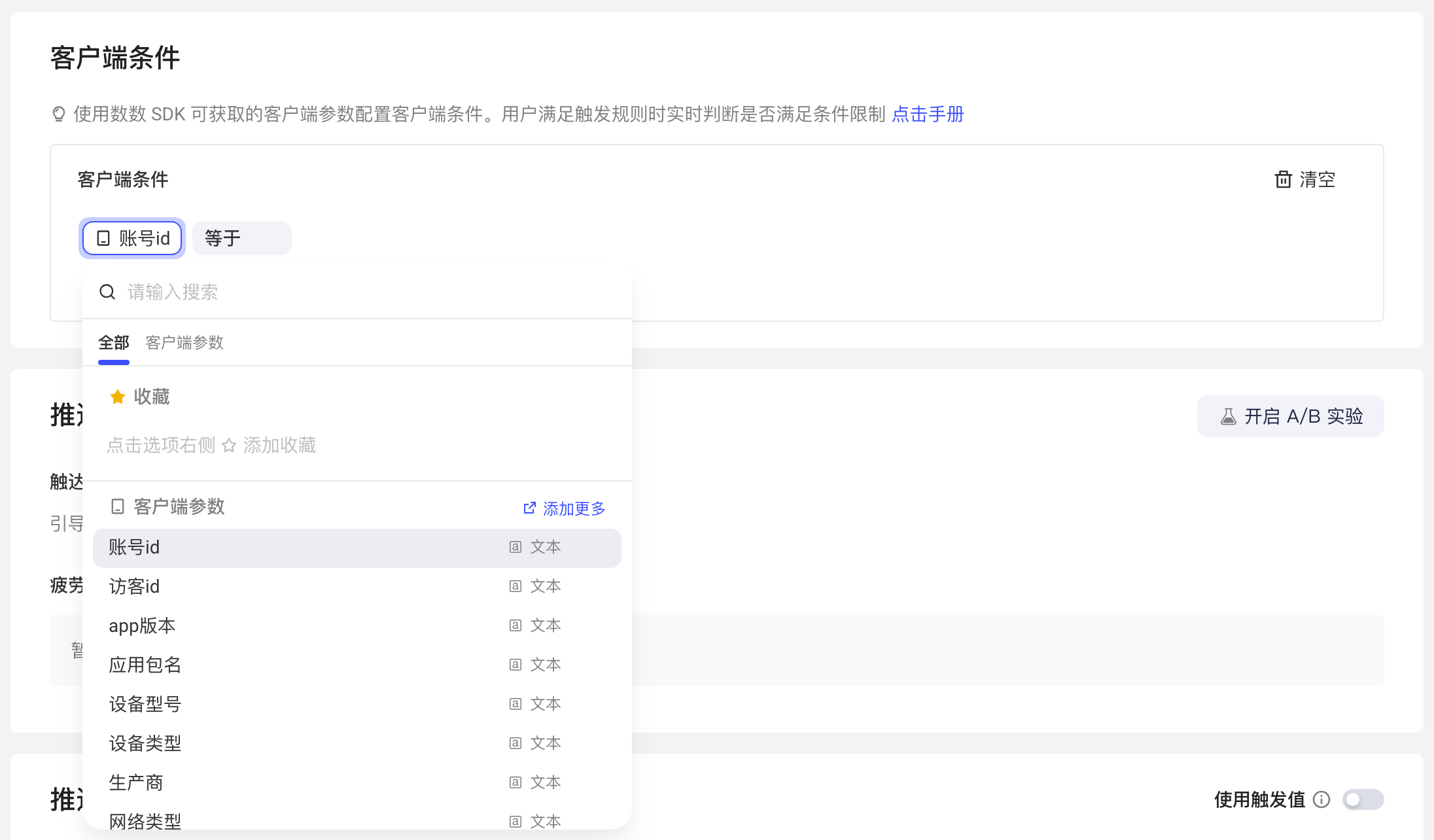
Task: Click the lightbulb tip icon
Action: [x=58, y=114]
